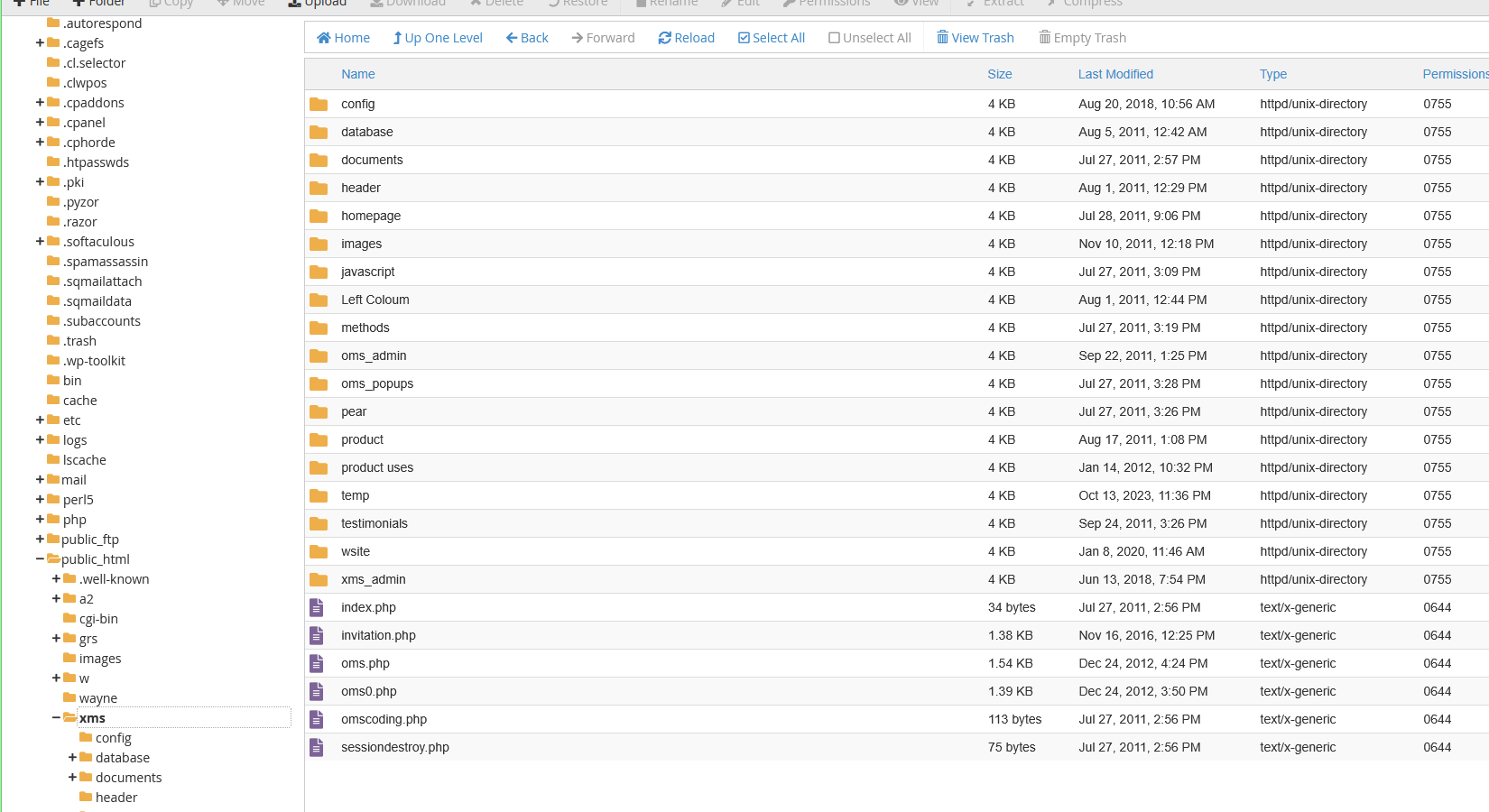
Task: Click the config folder icon in file list
Action: coord(319,104)
